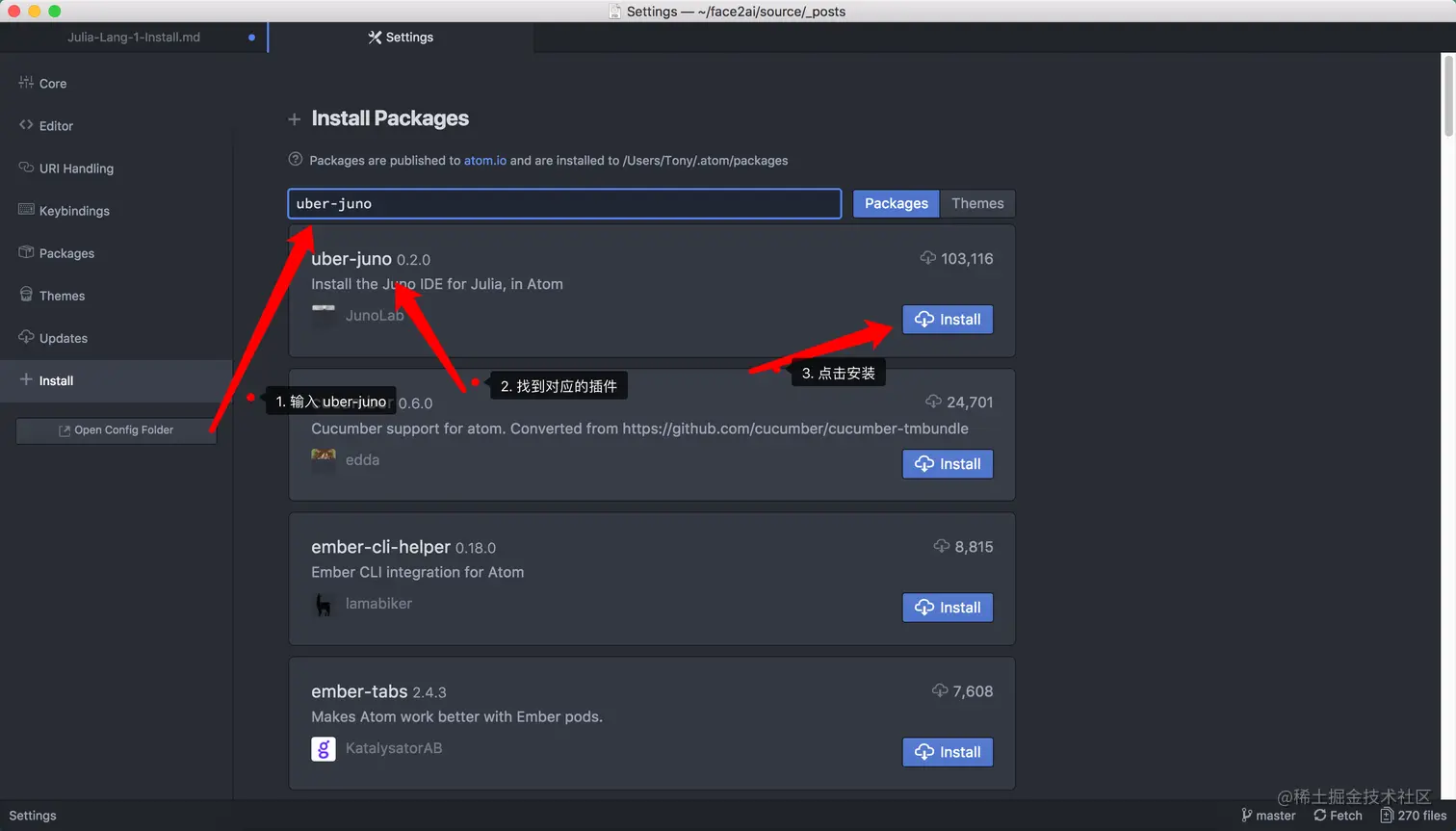Image resolution: width=1456 pixels, height=831 pixels.
Task: Click the question mark help icon
Action: point(296,160)
